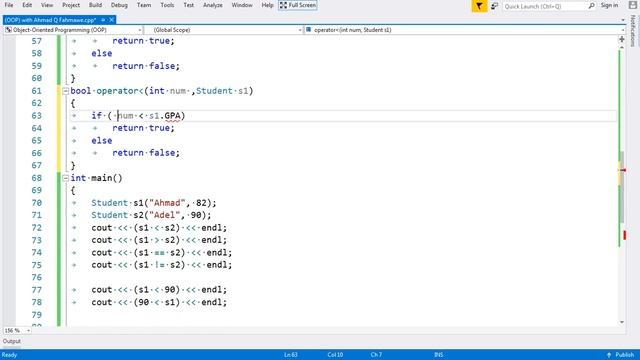The image size is (640, 360).
Task: Click on 'bool' keyword on line 61
Action: (x=80, y=91)
